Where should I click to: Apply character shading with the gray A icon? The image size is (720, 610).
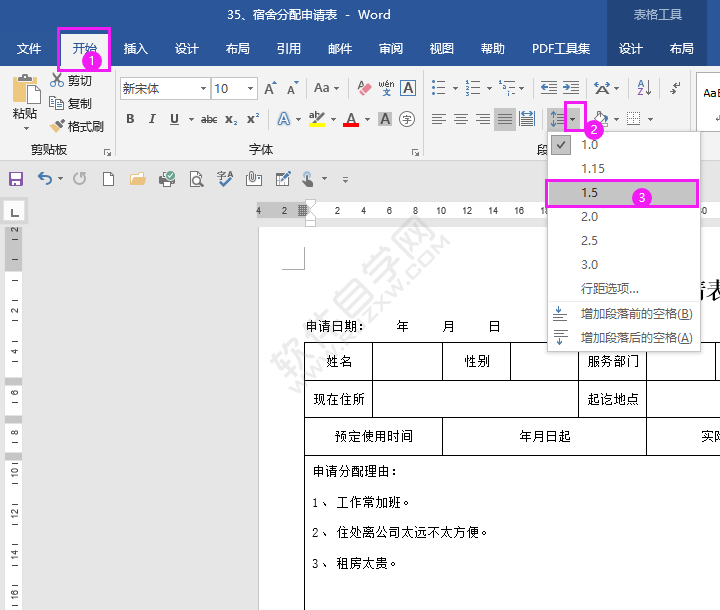point(385,119)
